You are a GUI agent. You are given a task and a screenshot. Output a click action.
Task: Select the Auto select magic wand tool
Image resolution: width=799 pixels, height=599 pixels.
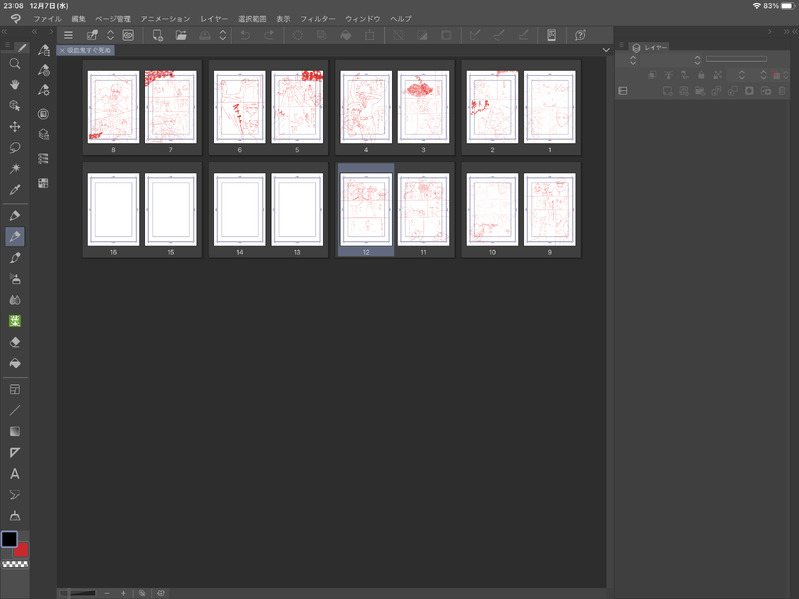[15, 168]
